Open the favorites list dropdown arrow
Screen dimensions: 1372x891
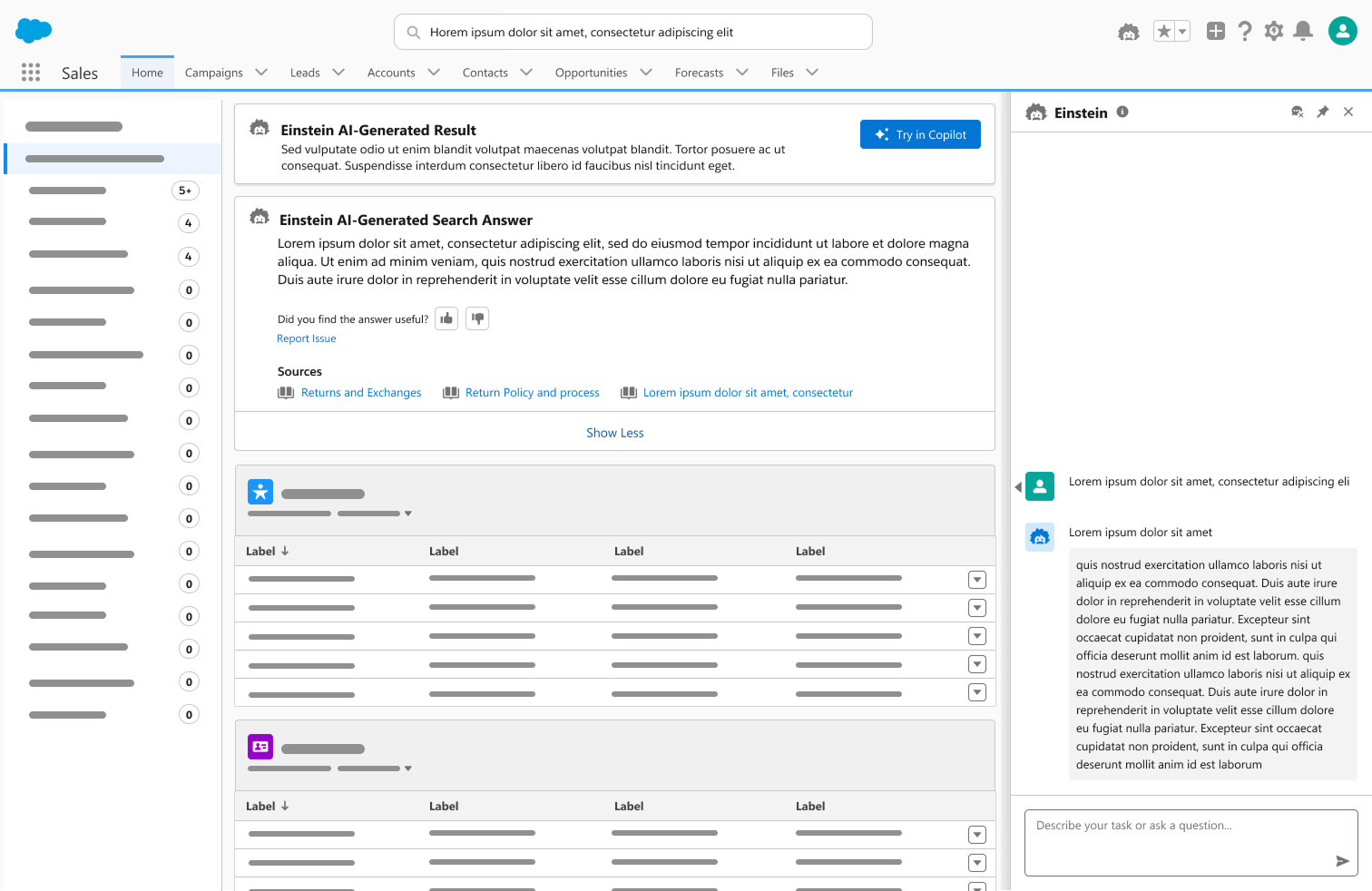pos(1182,32)
